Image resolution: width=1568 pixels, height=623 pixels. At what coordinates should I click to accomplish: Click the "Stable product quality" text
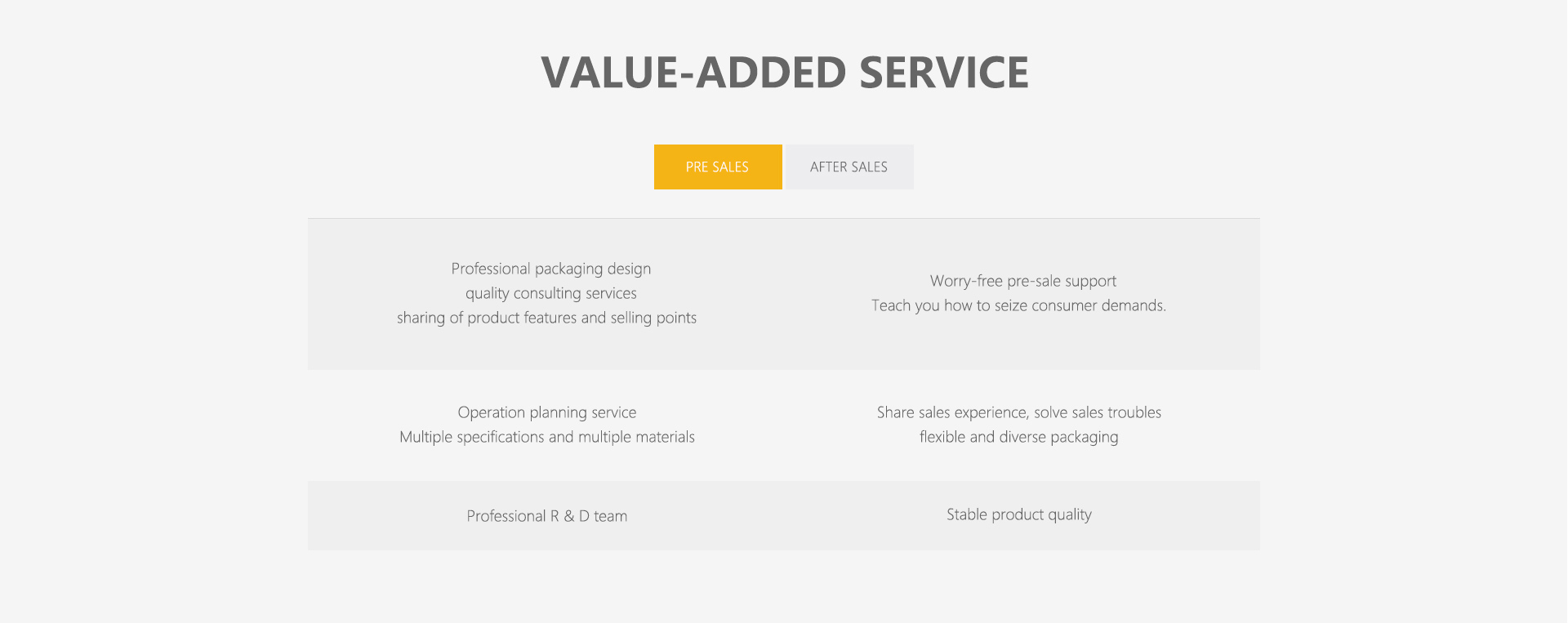1018,514
